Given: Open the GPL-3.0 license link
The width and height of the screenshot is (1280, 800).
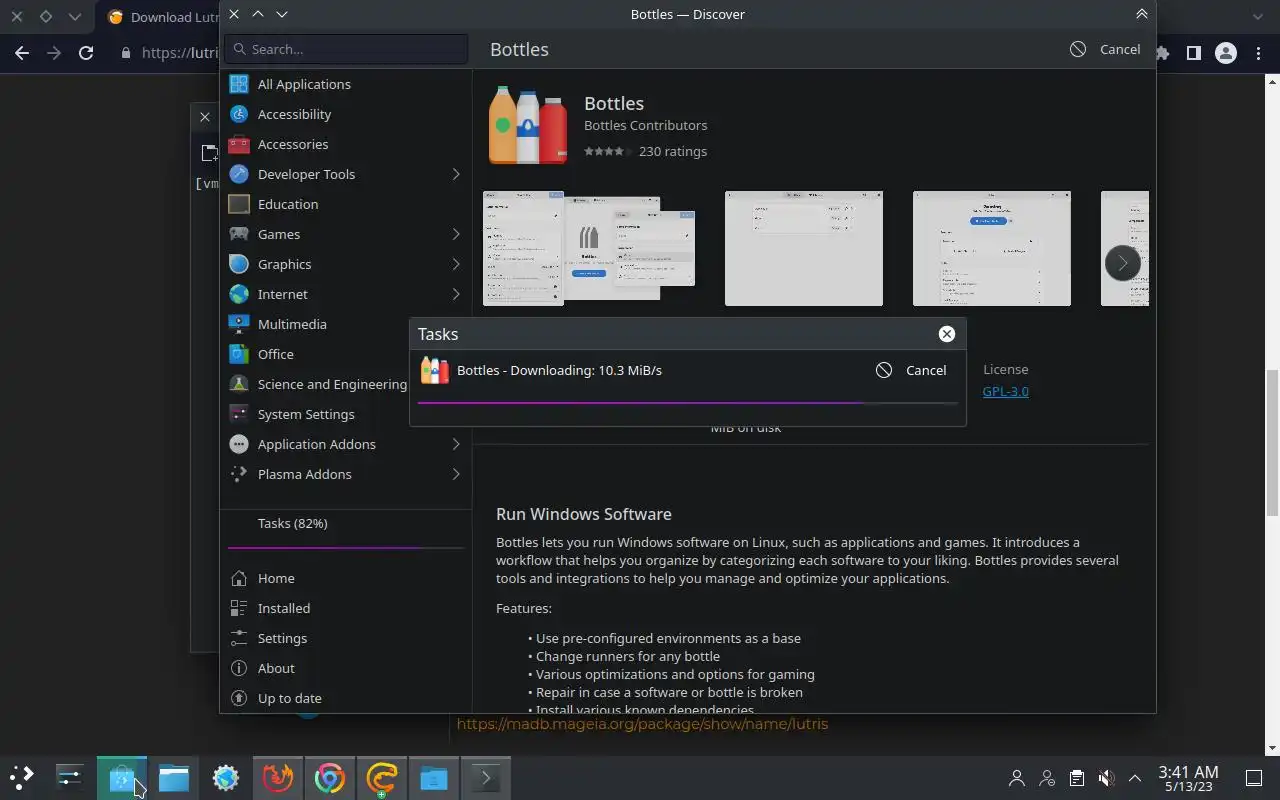Looking at the screenshot, I should [x=1005, y=391].
